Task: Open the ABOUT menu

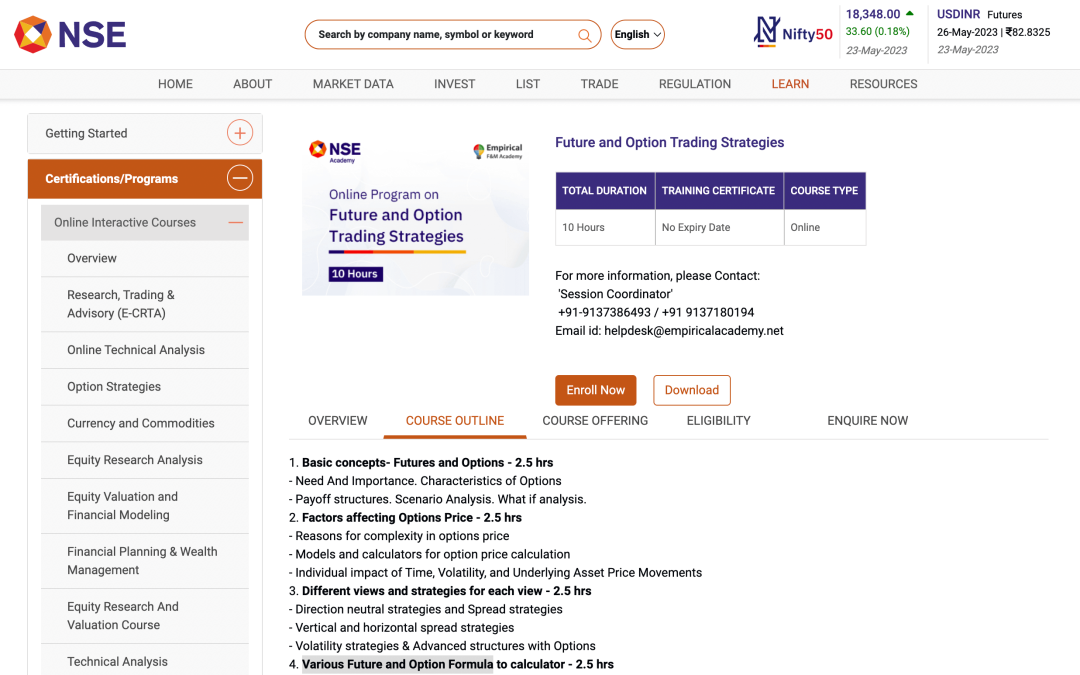Action: point(252,84)
